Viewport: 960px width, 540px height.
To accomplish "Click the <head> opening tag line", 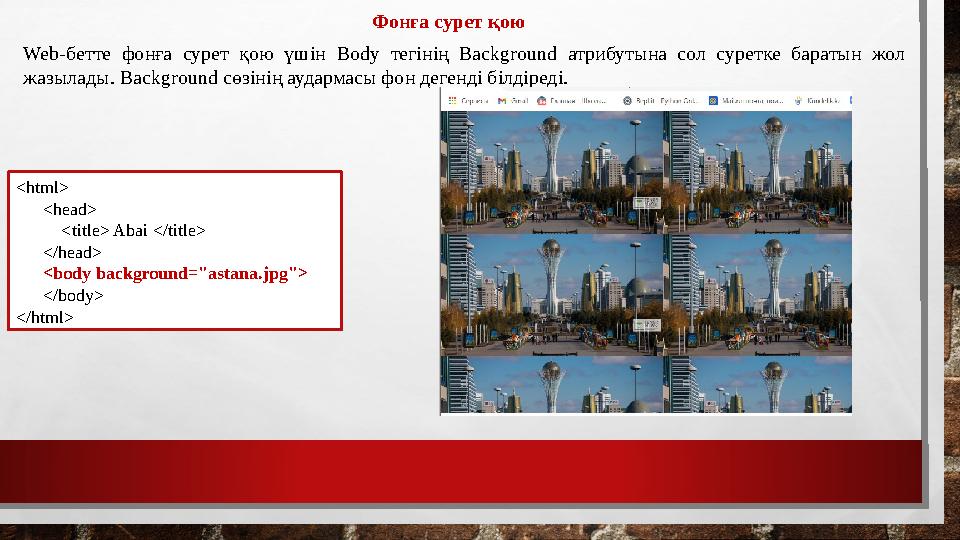I will pyautogui.click(x=70, y=209).
